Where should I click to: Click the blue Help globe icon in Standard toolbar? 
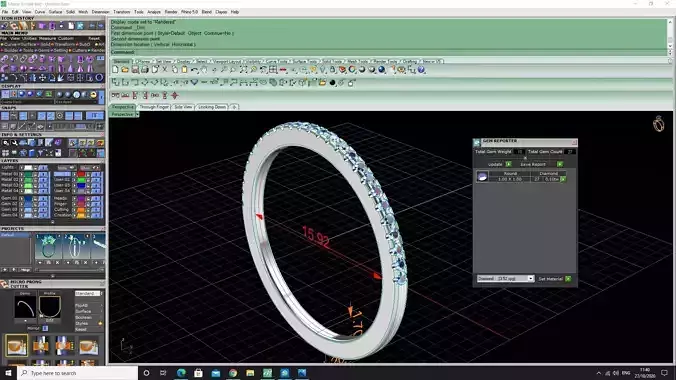click(x=421, y=69)
